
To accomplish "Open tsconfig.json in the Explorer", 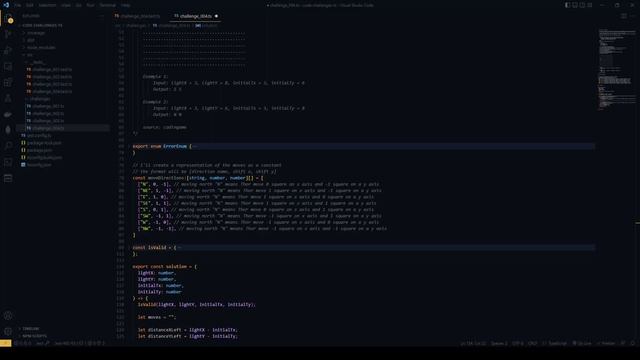I will pyautogui.click(x=39, y=165).
